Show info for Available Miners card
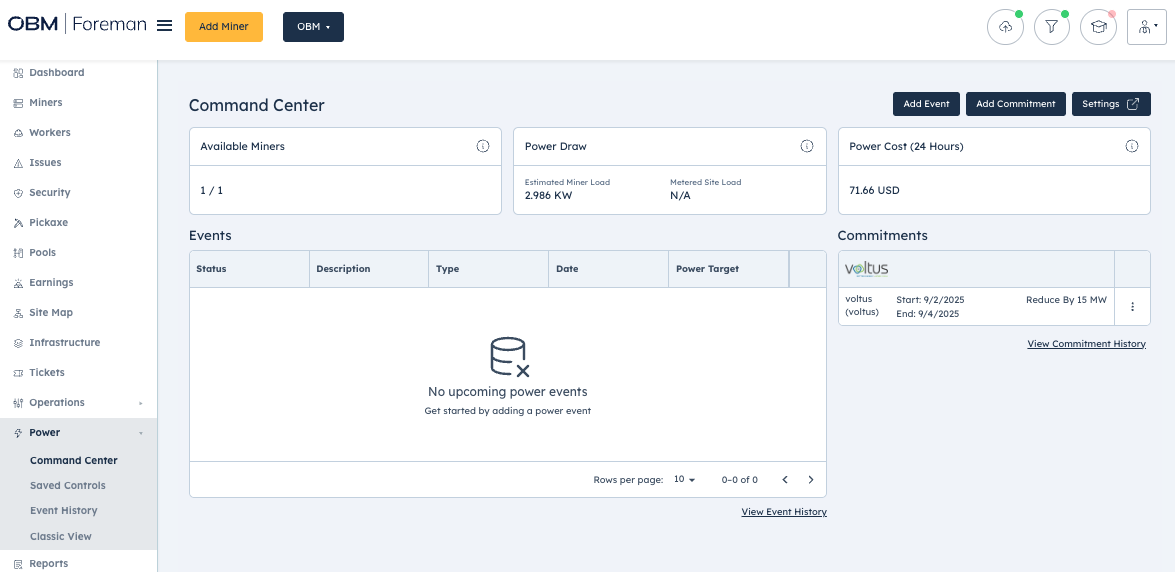The height and width of the screenshot is (572, 1175). tap(483, 146)
